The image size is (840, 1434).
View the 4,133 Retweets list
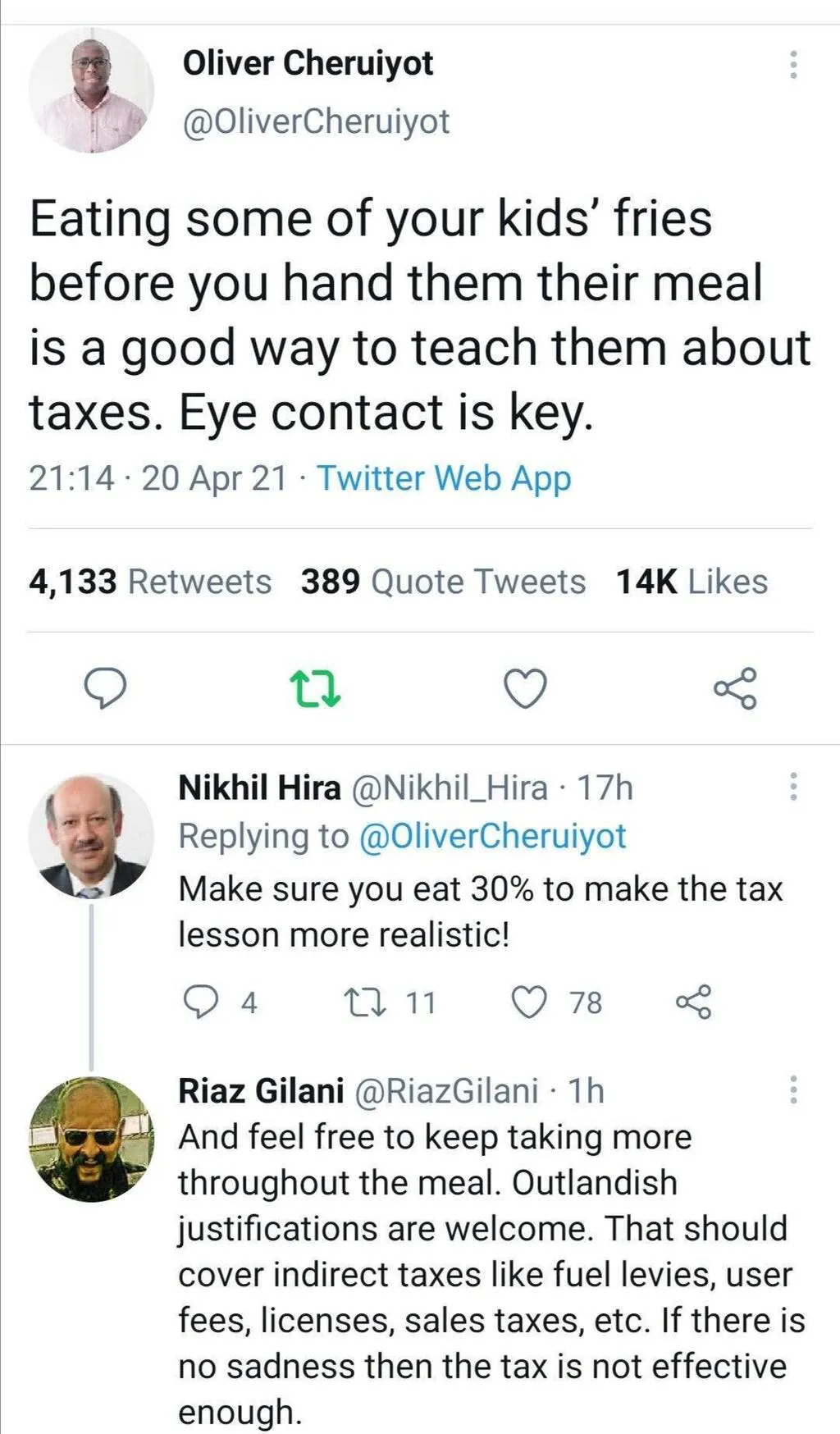click(x=150, y=582)
